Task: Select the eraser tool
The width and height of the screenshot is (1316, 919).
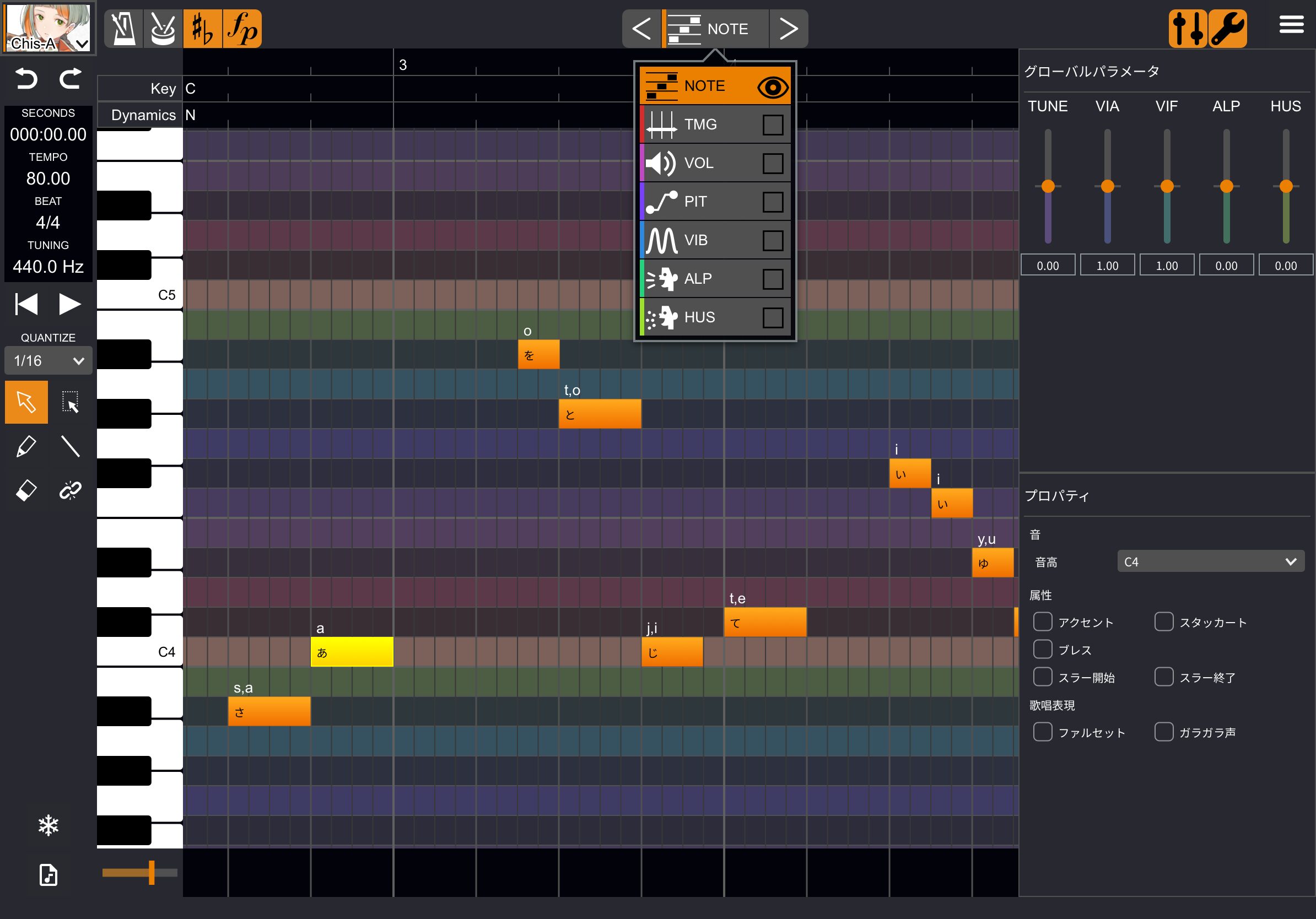Action: click(26, 490)
